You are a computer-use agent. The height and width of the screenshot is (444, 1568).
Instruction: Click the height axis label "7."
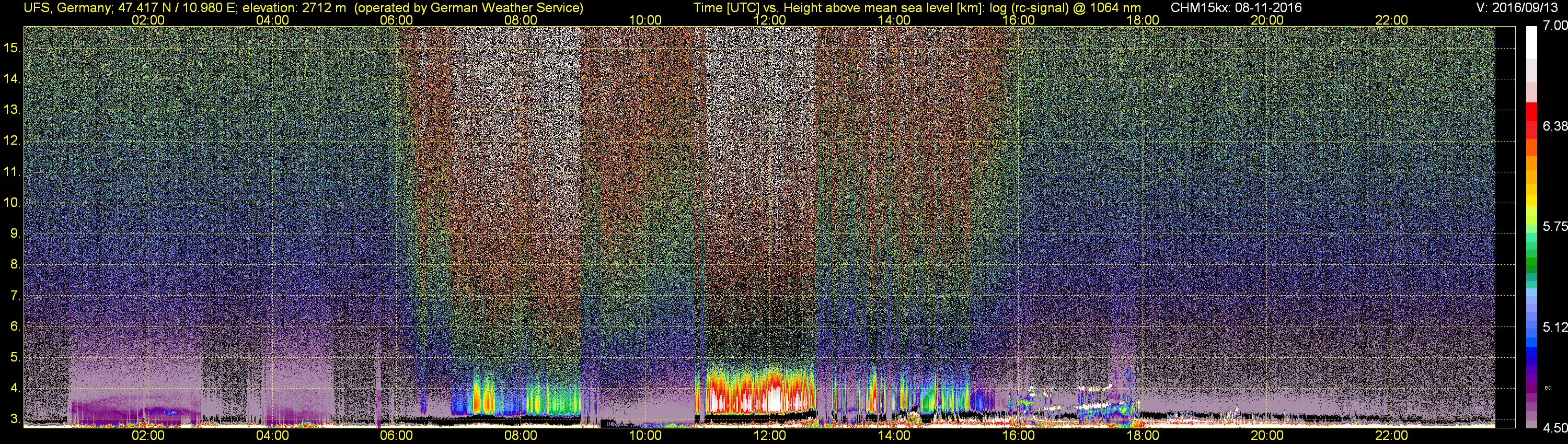point(15,296)
